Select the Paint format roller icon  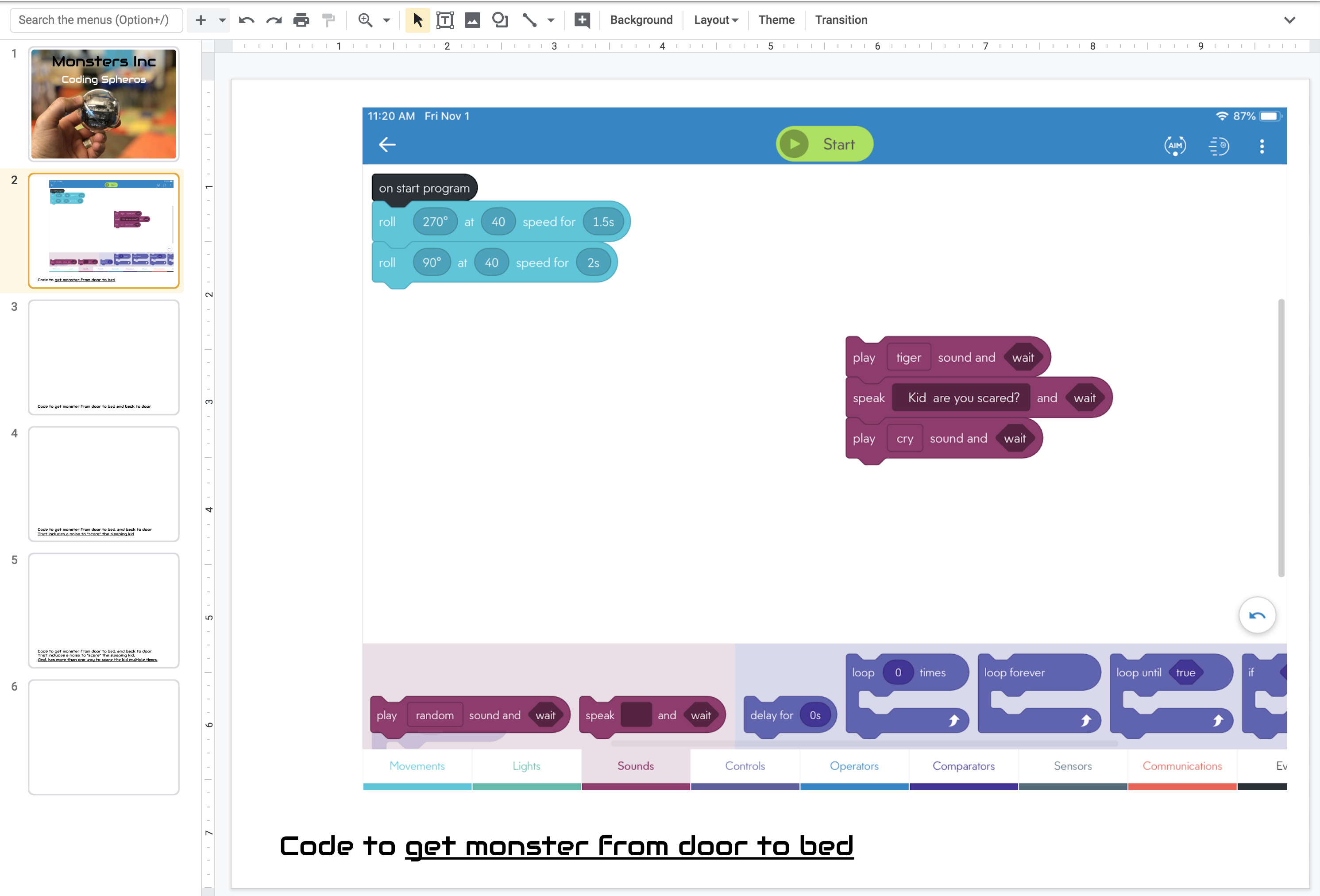click(x=328, y=20)
